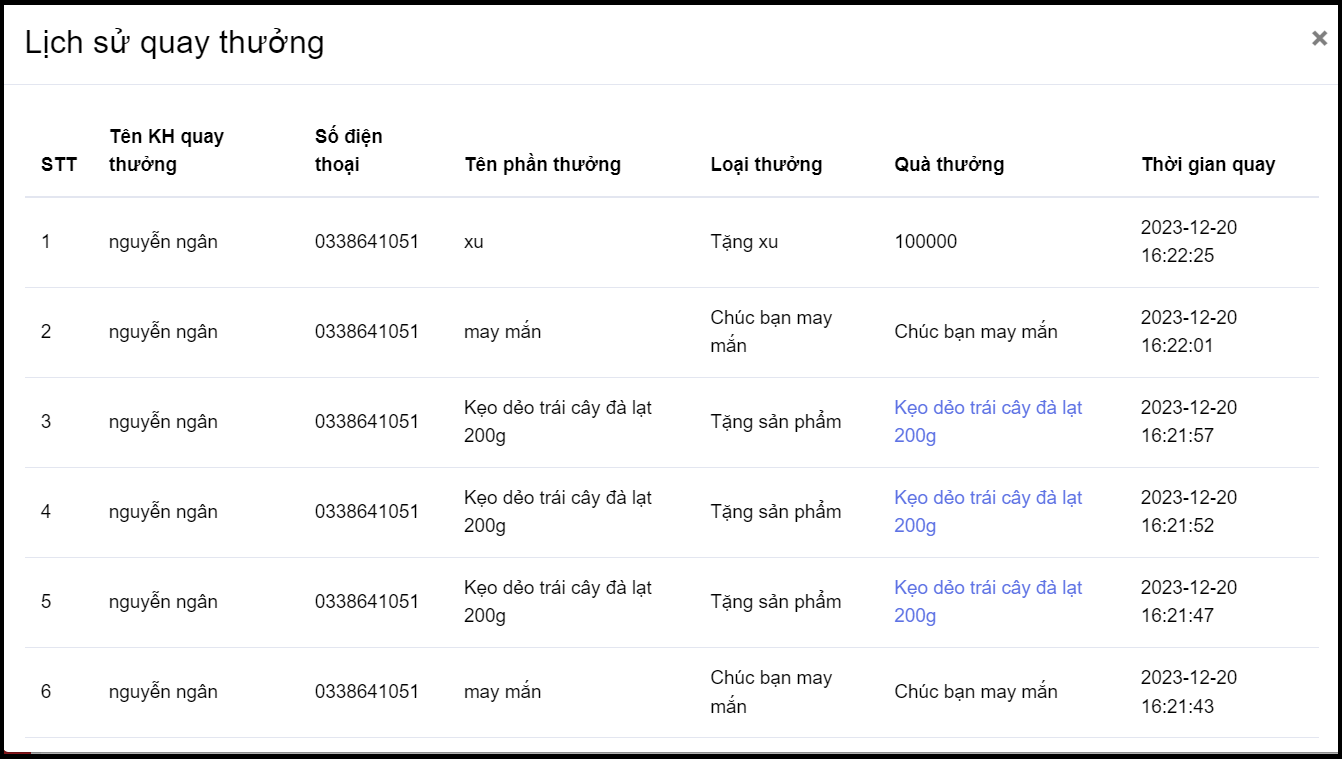
Task: Select the 100000 reward value in row 1
Action: click(x=925, y=242)
